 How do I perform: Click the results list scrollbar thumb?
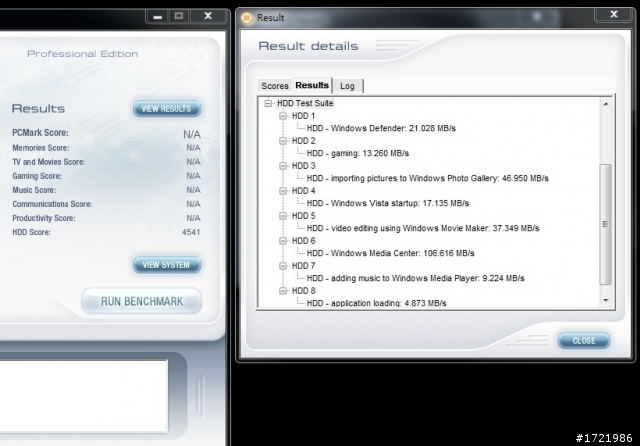pyautogui.click(x=606, y=224)
